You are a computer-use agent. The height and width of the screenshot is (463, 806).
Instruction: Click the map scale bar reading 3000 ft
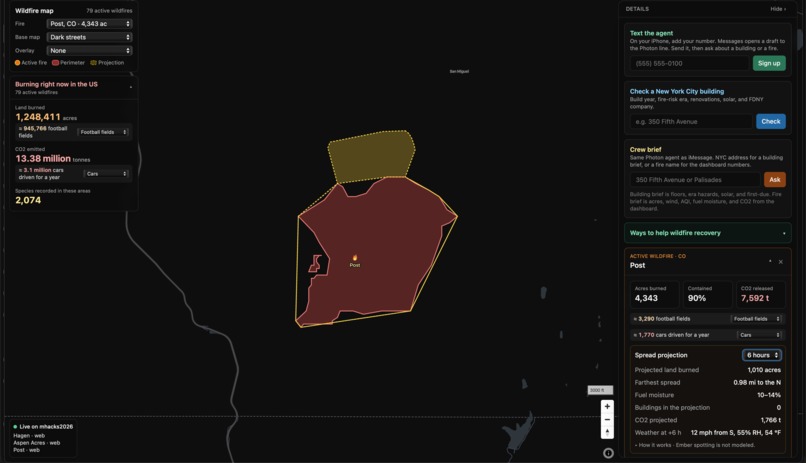(600, 390)
